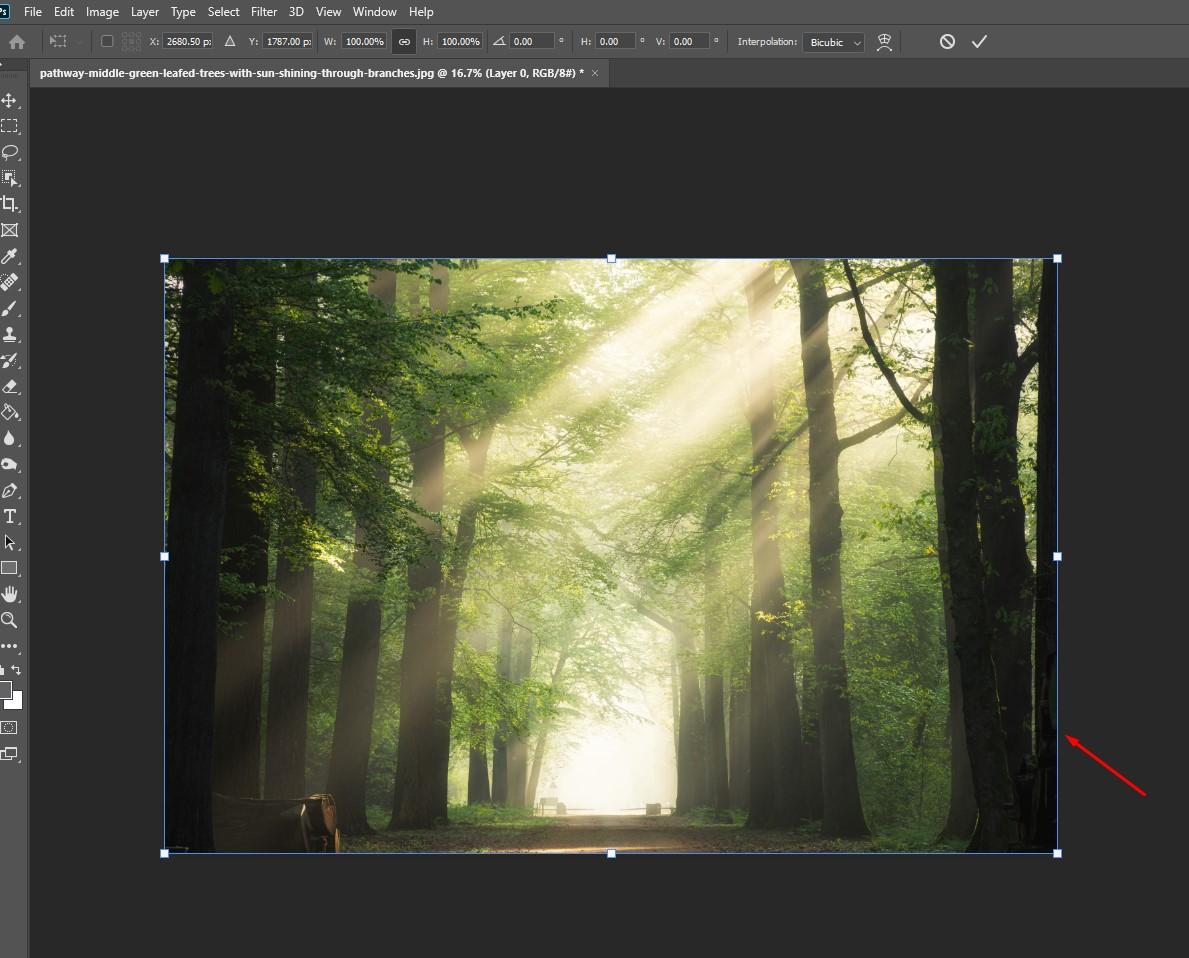The height and width of the screenshot is (958, 1189).
Task: Choose the Crop tool
Action: [9, 204]
